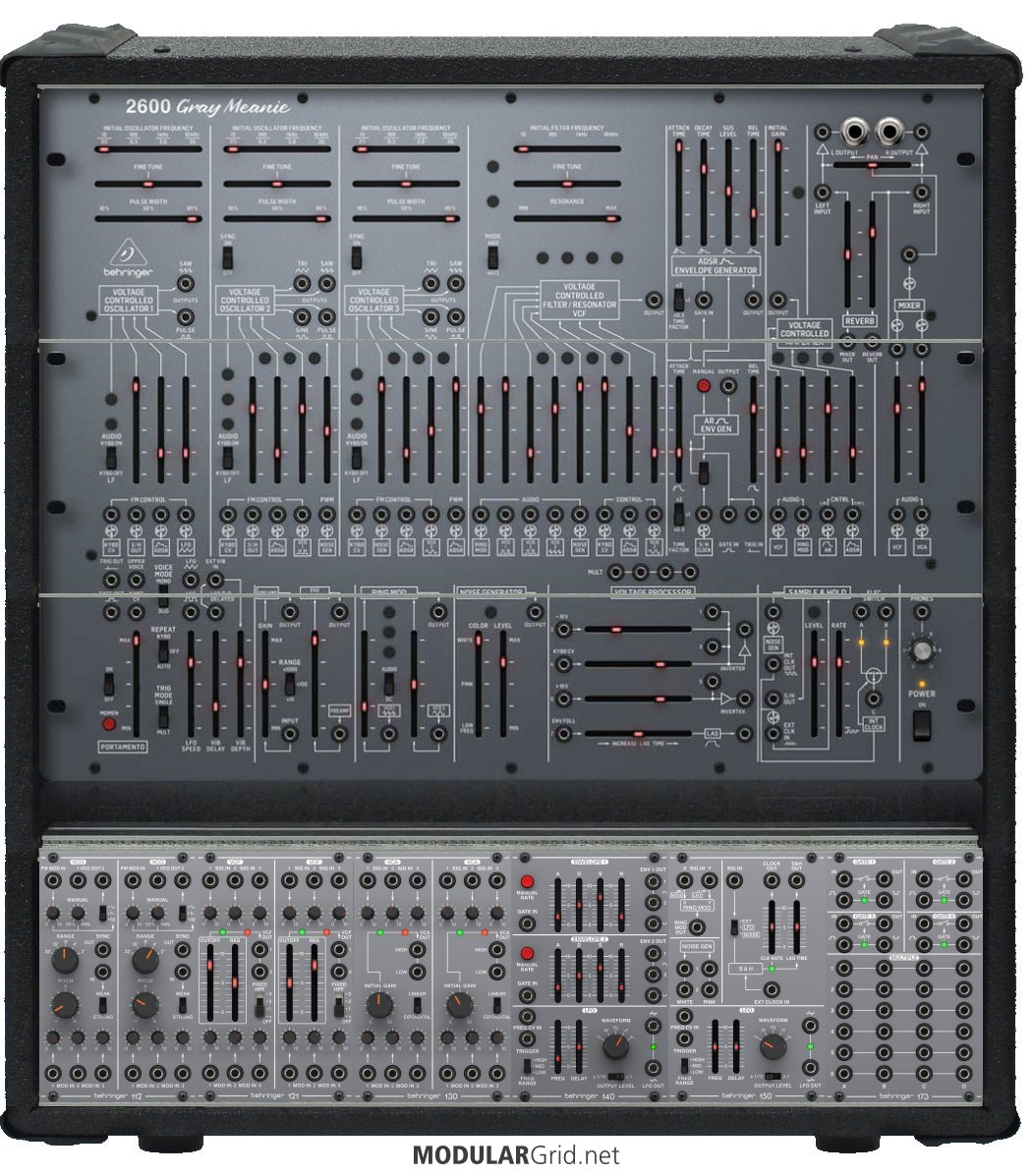This screenshot has height=1176, width=1033.
Task: Click the LFO SPEED slider
Action: point(191,684)
